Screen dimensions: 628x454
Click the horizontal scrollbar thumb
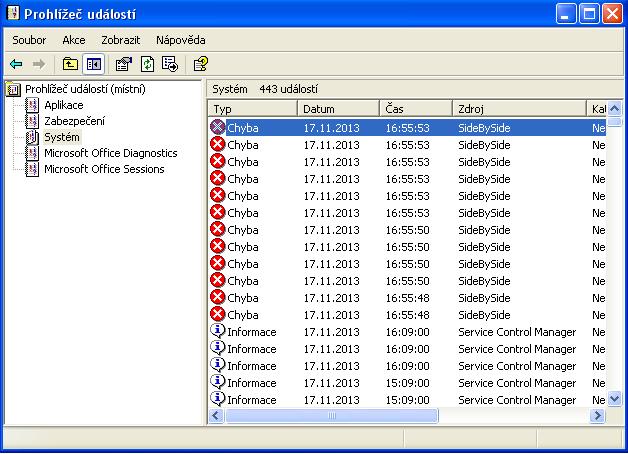[x=332, y=416]
